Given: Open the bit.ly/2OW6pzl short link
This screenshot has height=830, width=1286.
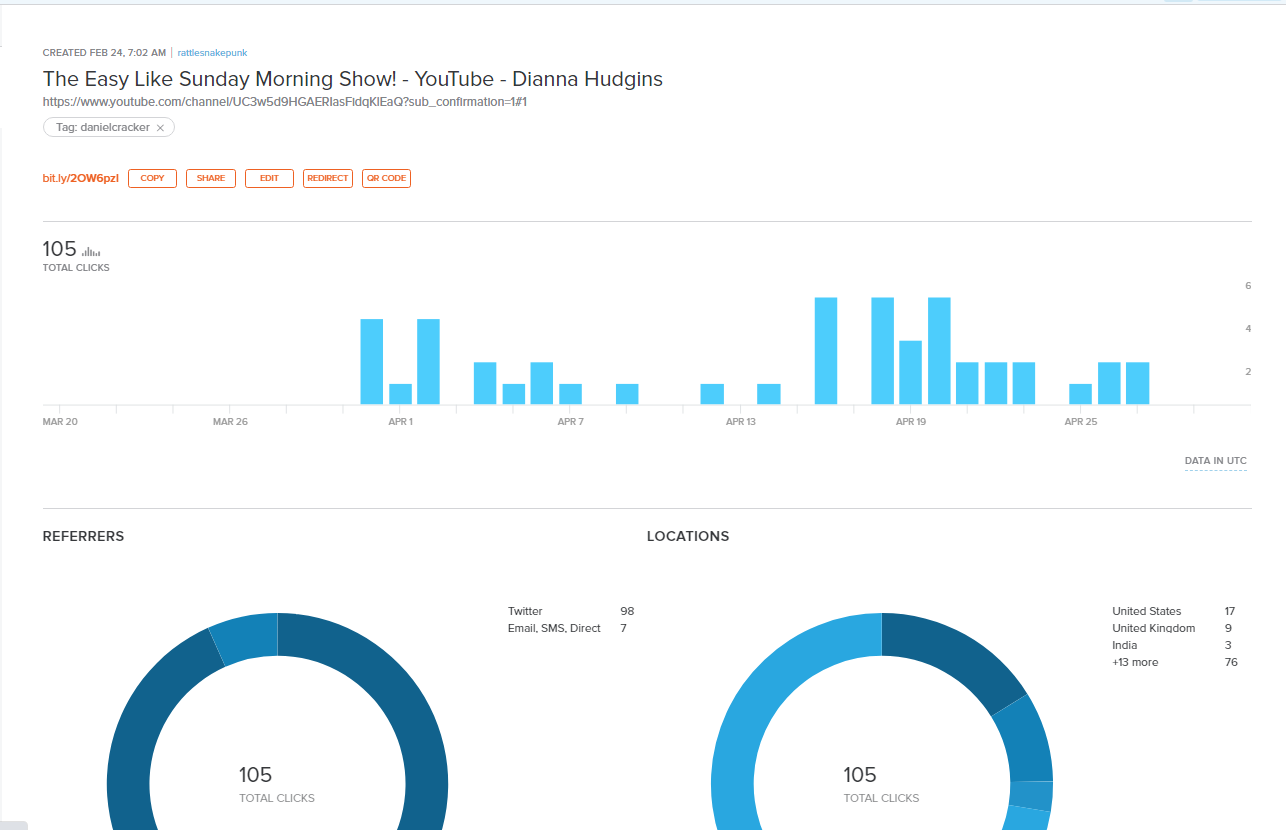Looking at the screenshot, I should click(x=80, y=178).
